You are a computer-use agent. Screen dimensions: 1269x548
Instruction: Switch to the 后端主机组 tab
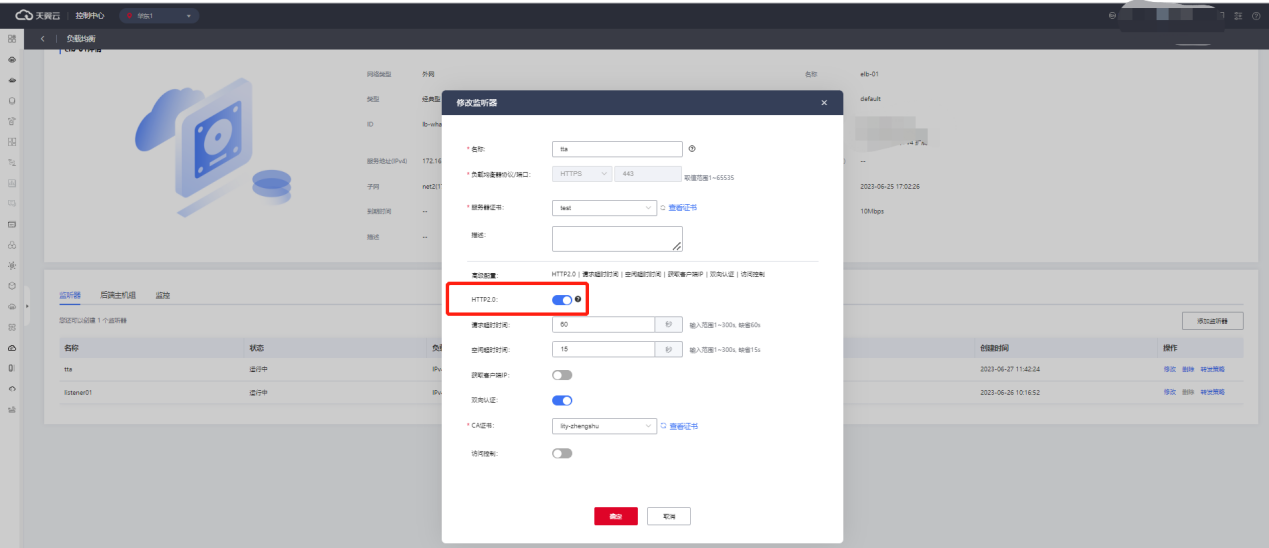pyautogui.click(x=118, y=296)
